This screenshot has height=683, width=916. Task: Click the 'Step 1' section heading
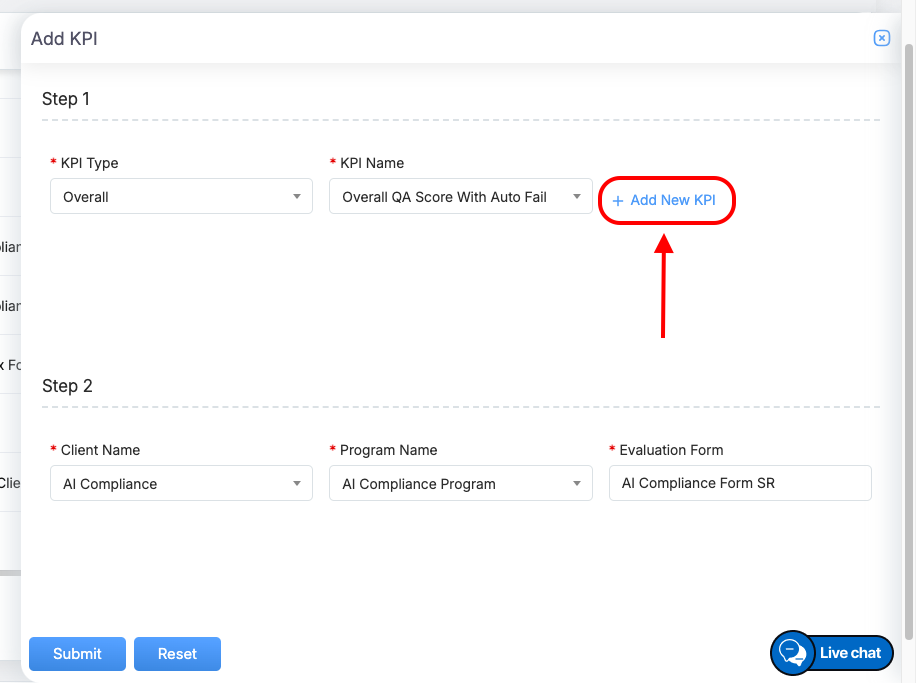pyautogui.click(x=66, y=99)
